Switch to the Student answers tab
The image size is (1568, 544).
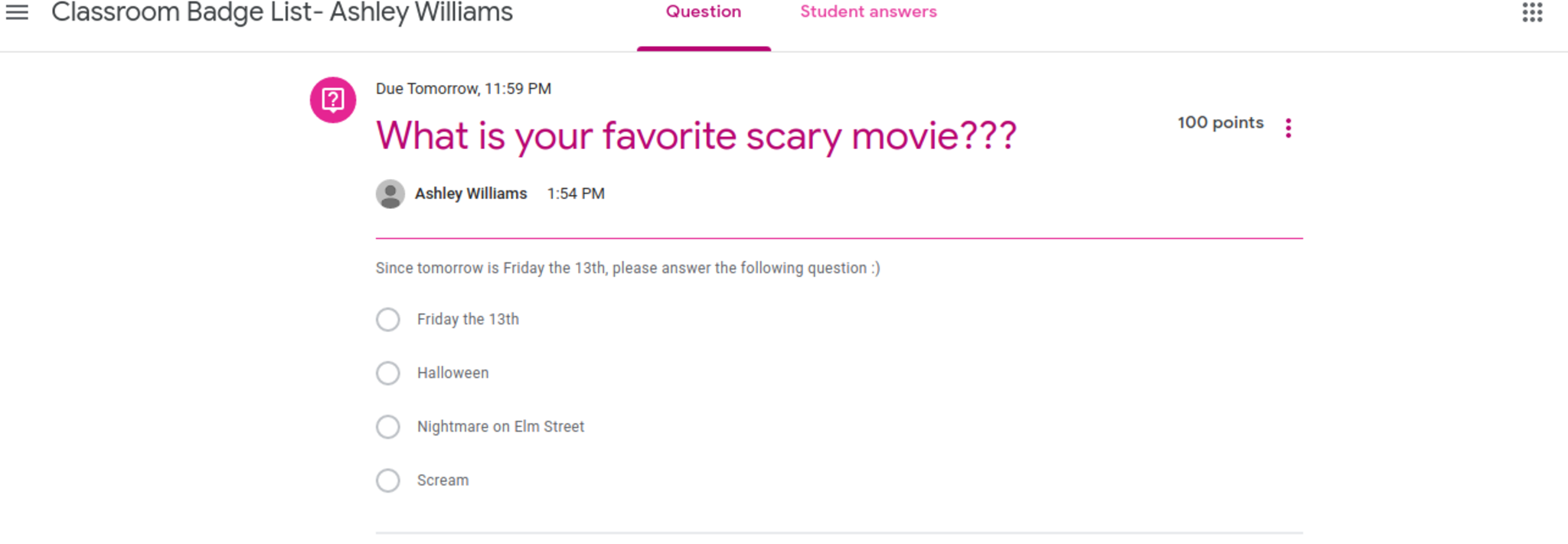[868, 12]
